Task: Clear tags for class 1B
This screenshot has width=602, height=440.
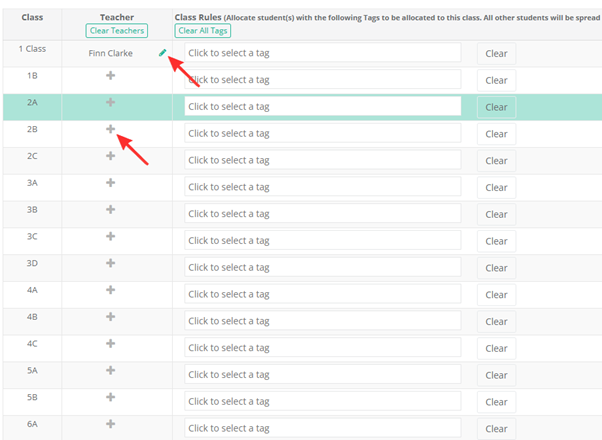Action: pyautogui.click(x=496, y=81)
